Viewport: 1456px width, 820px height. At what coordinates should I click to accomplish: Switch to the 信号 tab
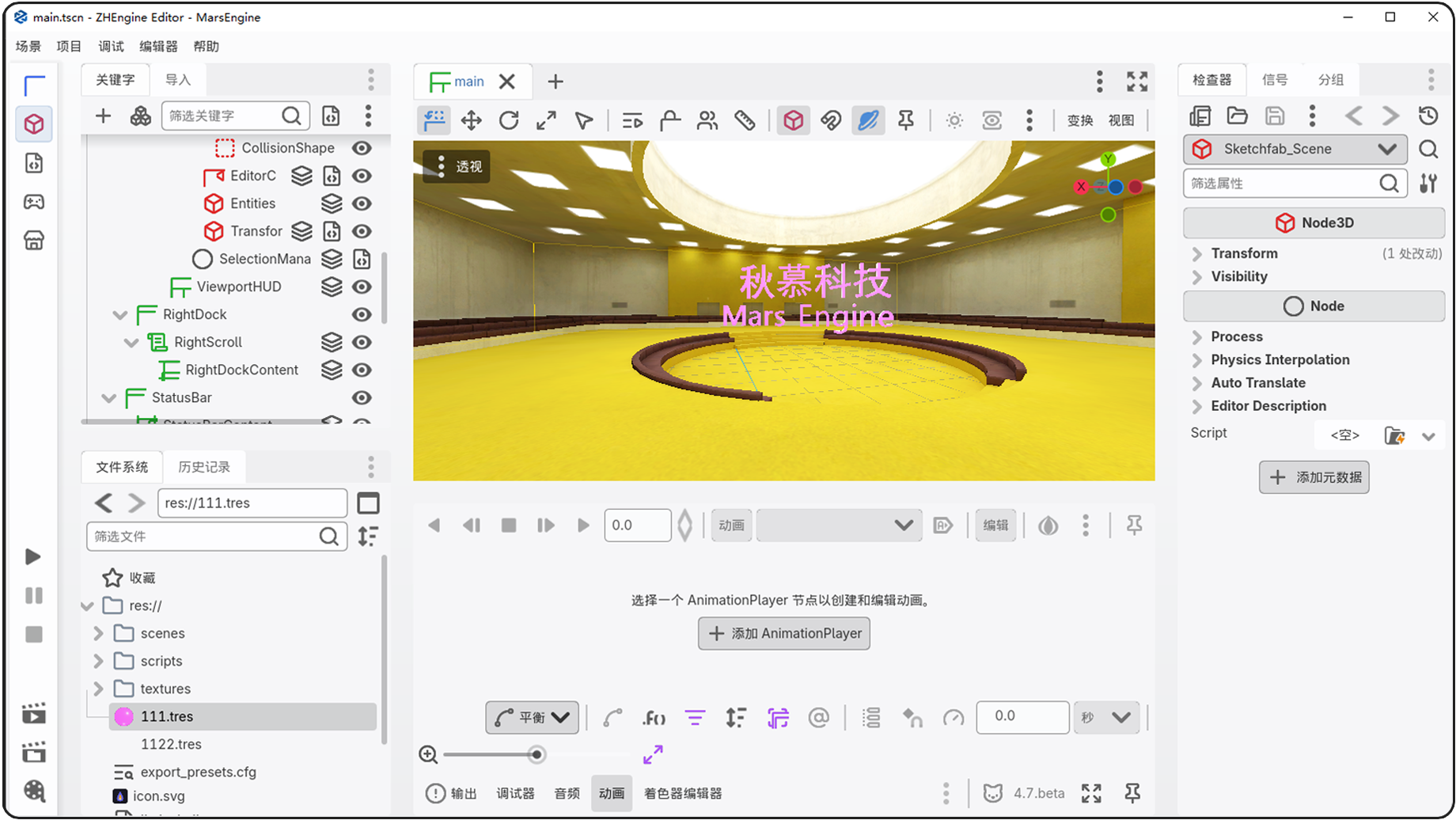(1275, 80)
